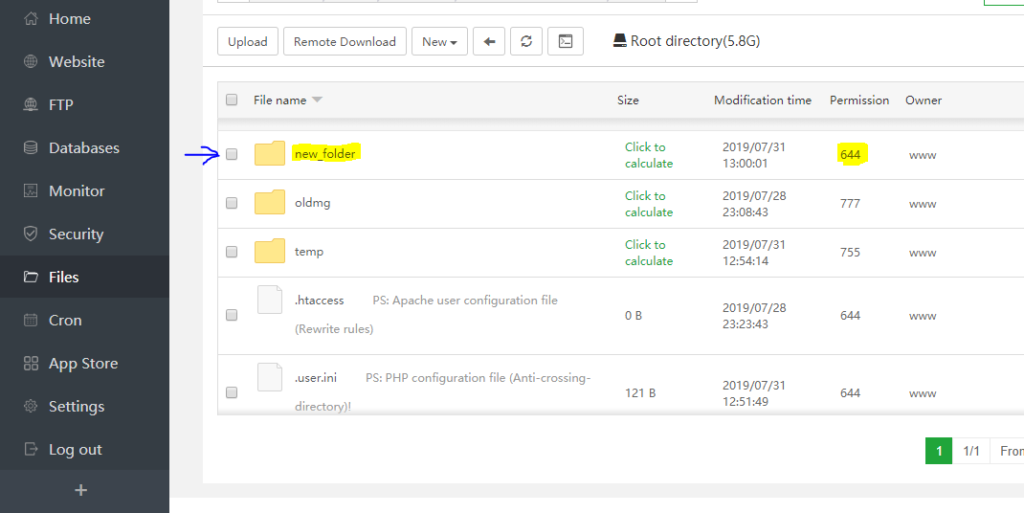Click the Permission column header
Image resolution: width=1024 pixels, height=513 pixels.
click(x=859, y=100)
